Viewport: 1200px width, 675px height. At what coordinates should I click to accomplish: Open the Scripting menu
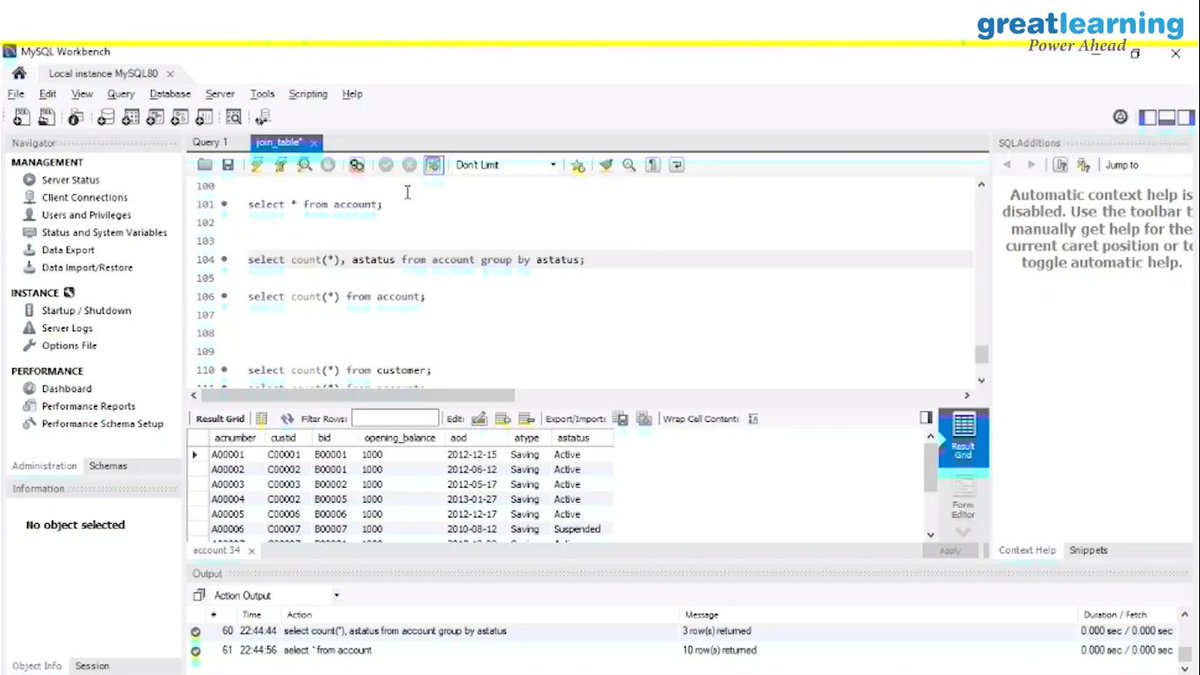(308, 94)
